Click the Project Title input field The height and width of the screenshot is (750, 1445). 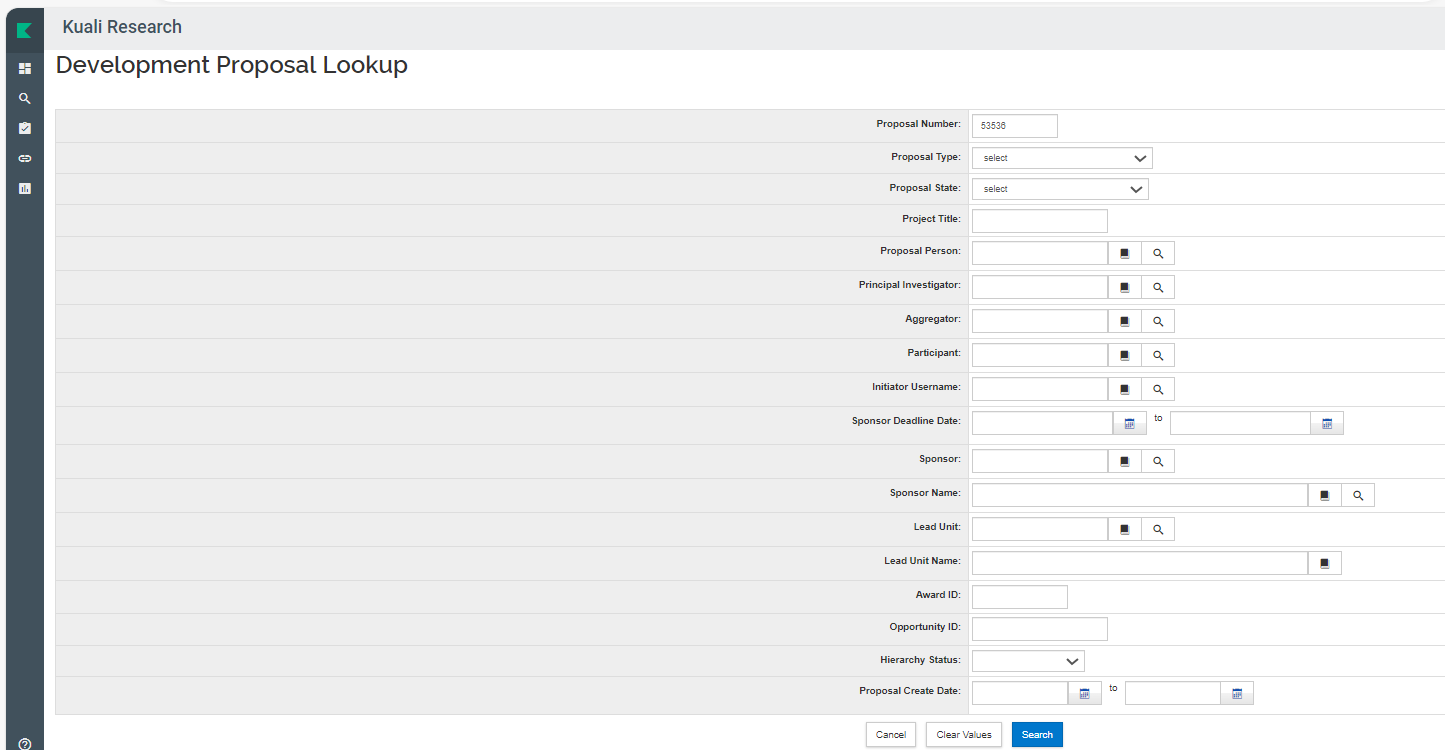tap(1040, 221)
